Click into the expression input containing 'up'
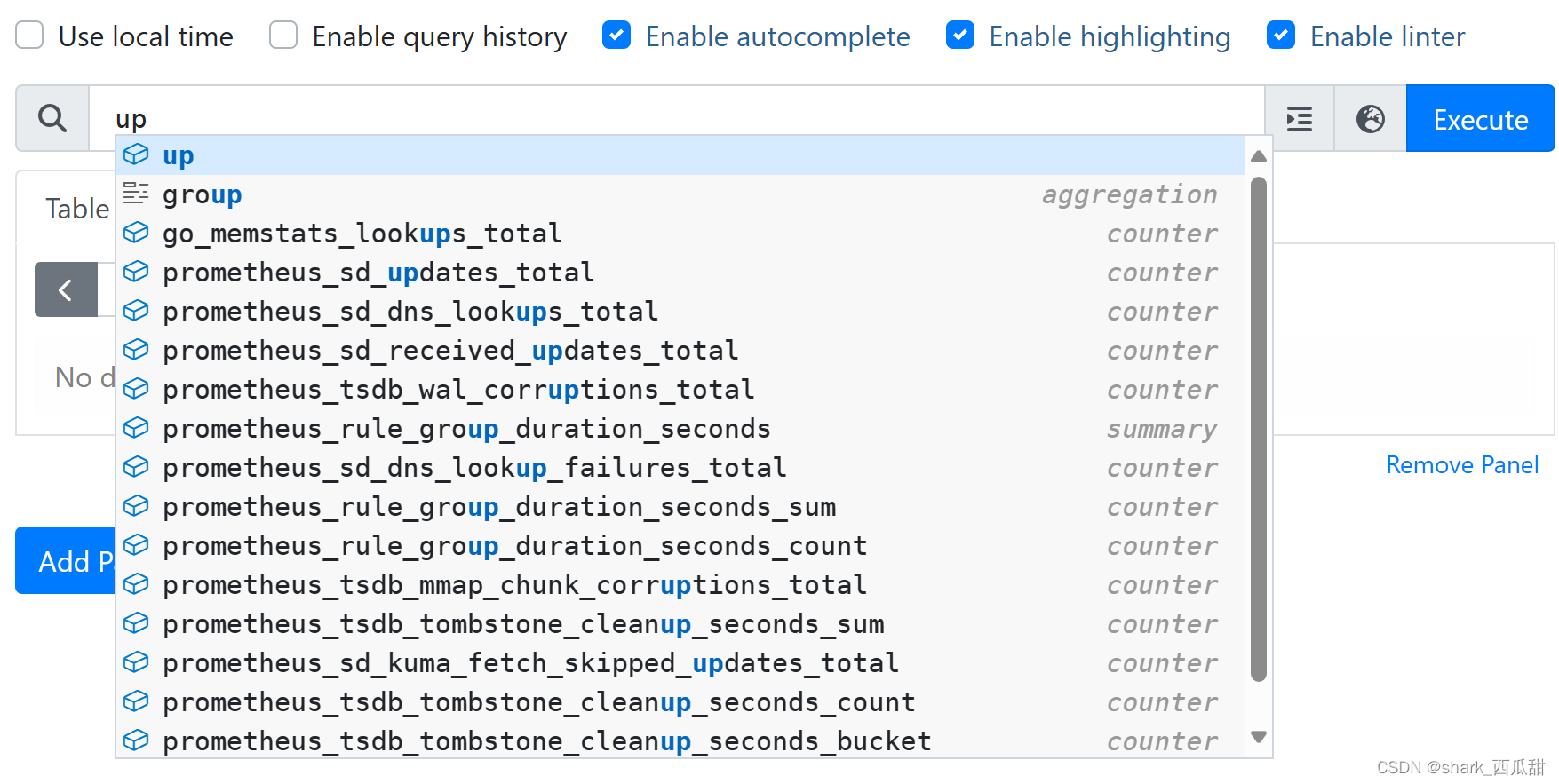The width and height of the screenshot is (1559, 784). (x=676, y=118)
